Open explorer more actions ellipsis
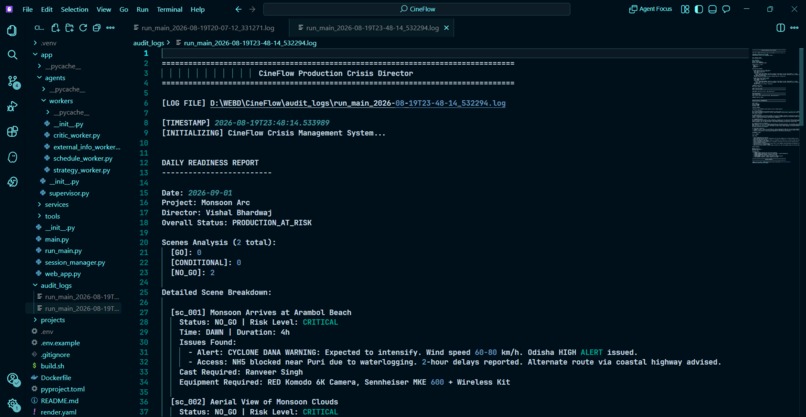806x417 pixels. pos(110,28)
